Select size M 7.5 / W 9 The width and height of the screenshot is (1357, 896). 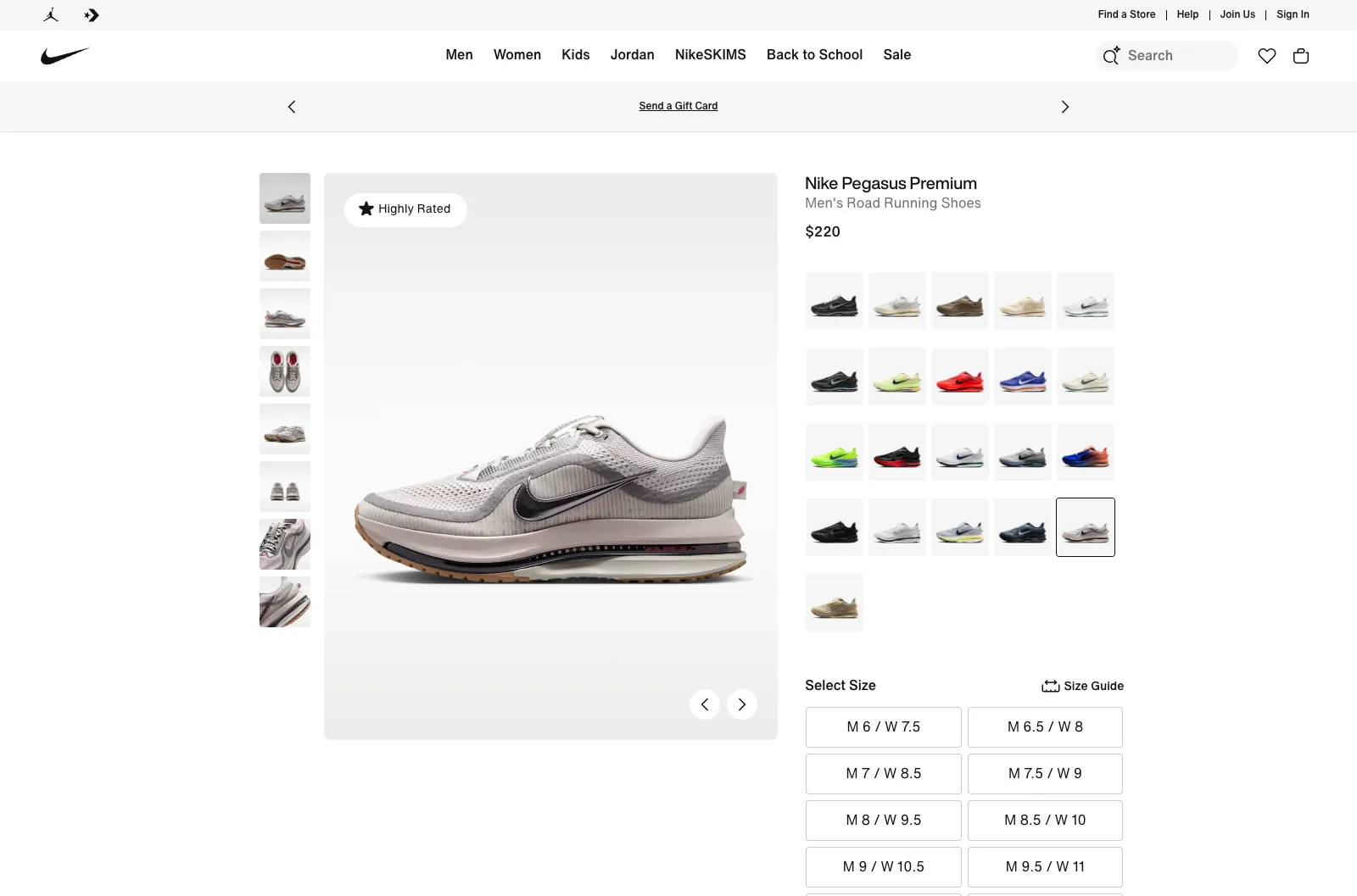click(x=1045, y=774)
